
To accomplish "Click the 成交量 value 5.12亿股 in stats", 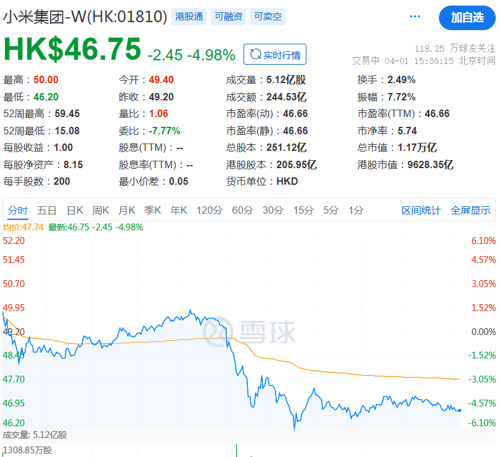I will pos(286,80).
